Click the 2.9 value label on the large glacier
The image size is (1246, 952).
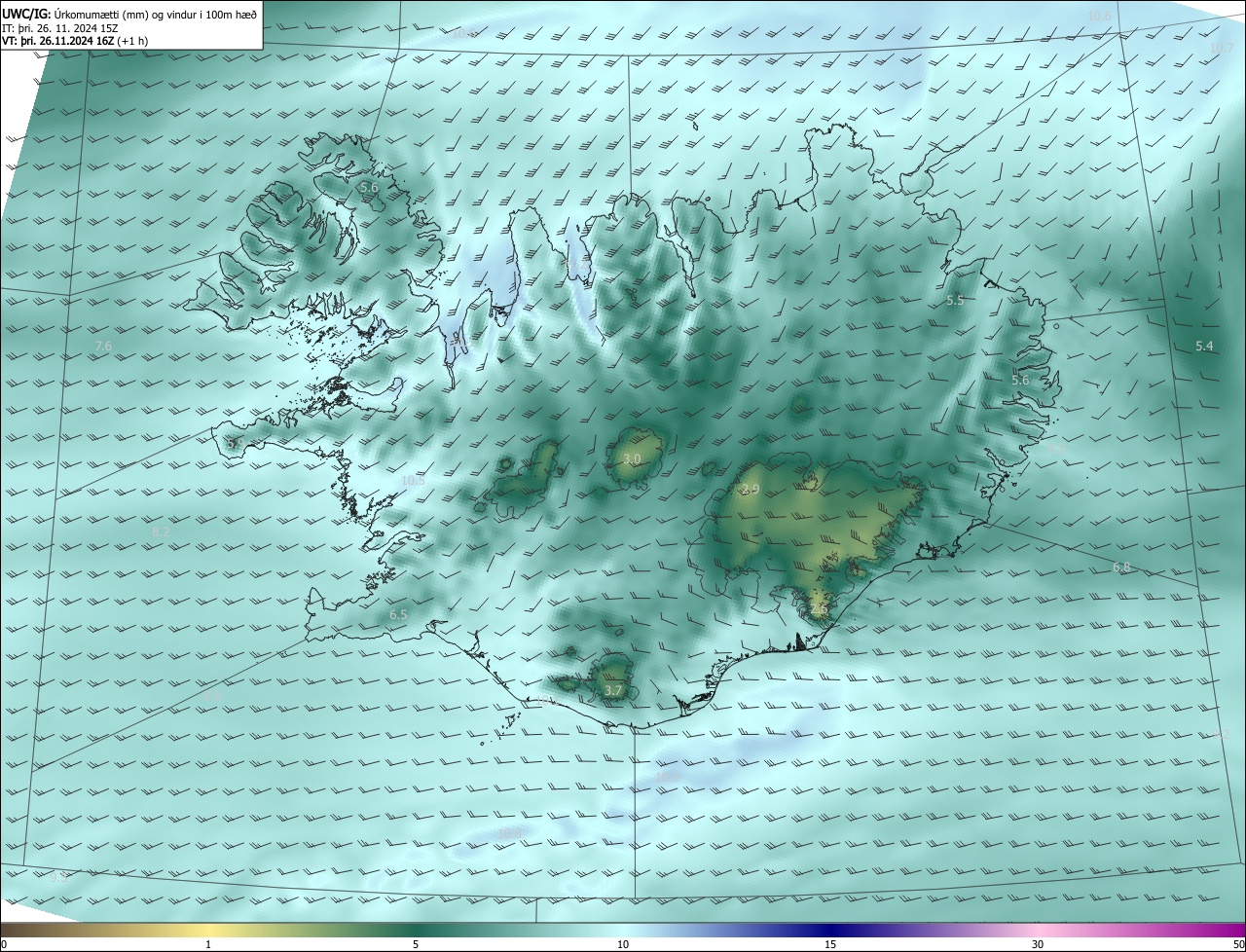pyautogui.click(x=750, y=490)
